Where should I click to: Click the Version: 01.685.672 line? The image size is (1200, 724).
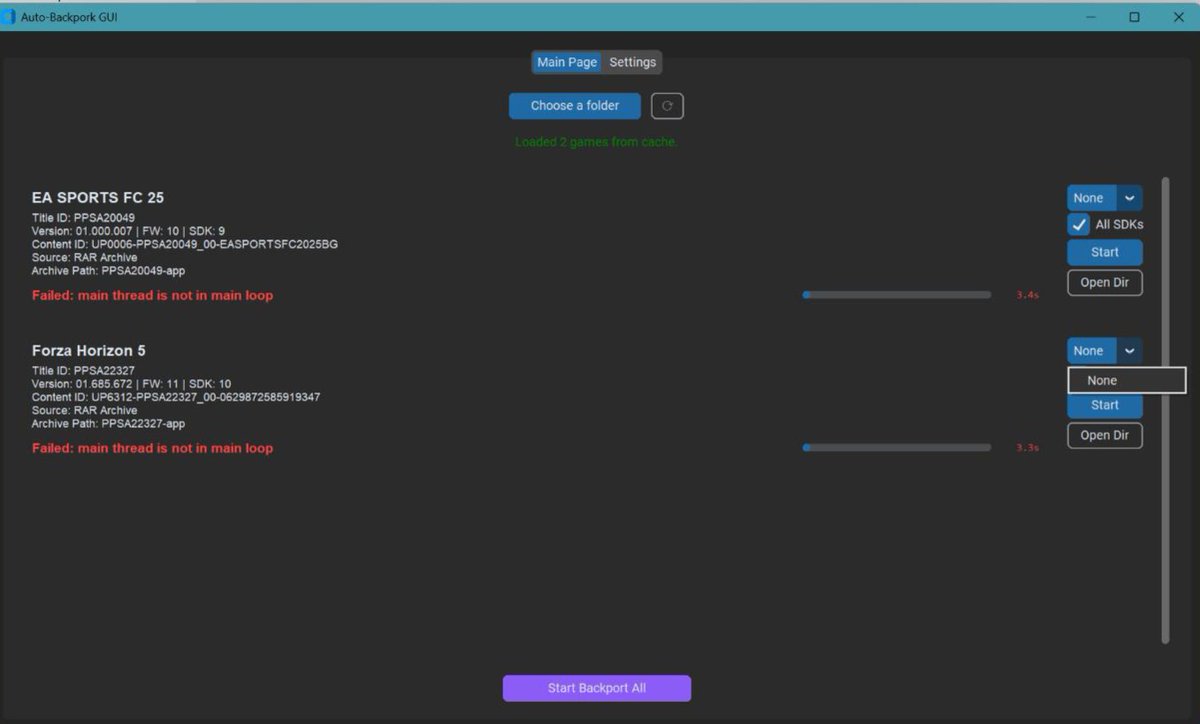point(131,384)
